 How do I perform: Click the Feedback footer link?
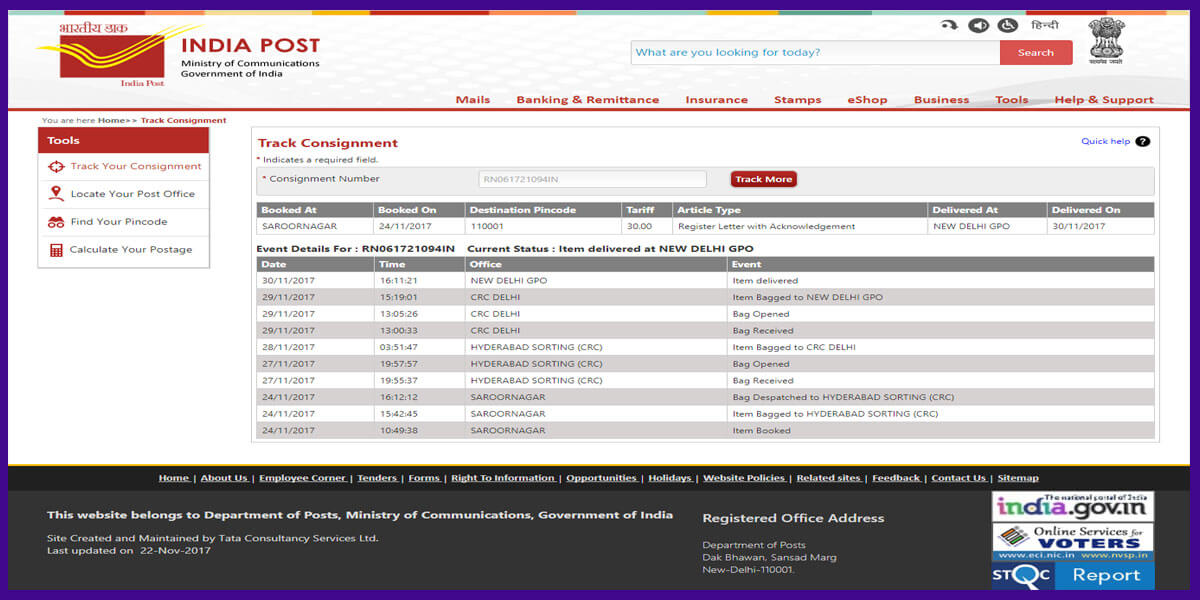click(896, 478)
